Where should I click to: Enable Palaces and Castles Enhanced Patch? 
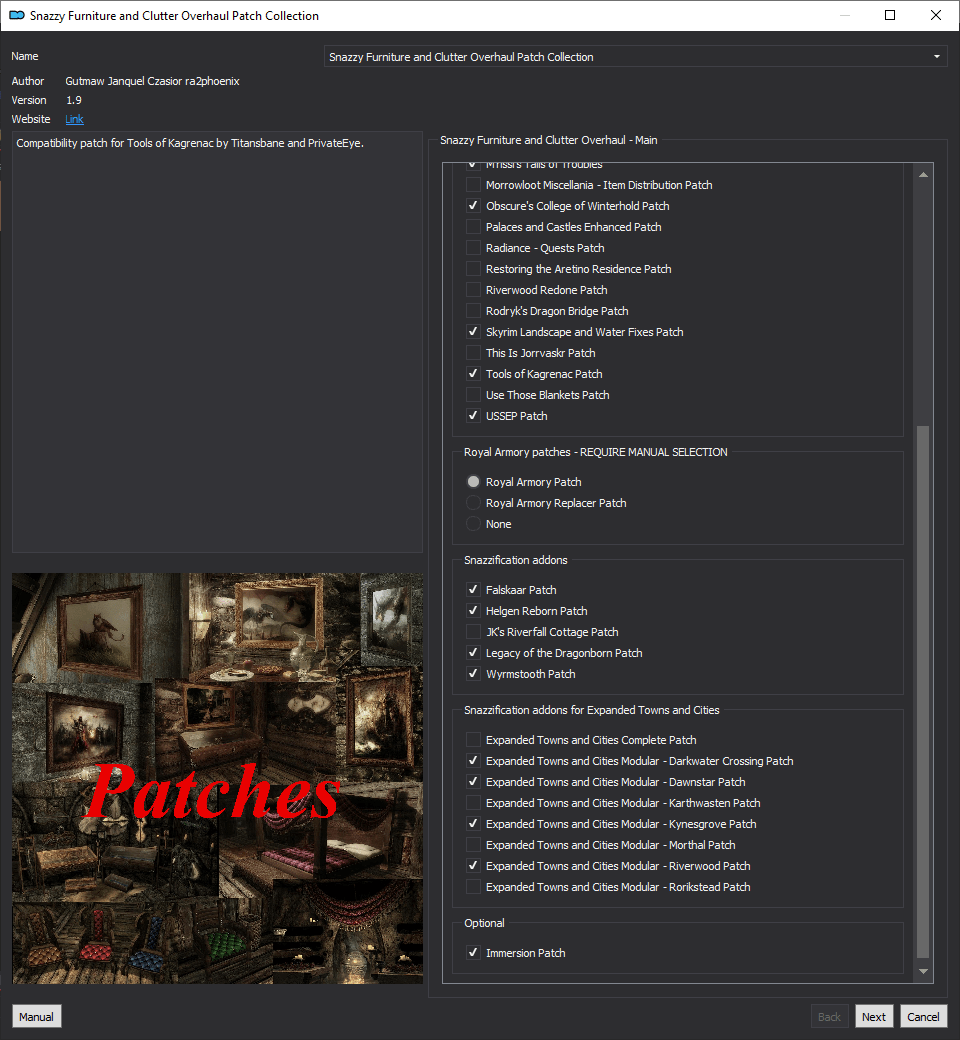tap(473, 227)
